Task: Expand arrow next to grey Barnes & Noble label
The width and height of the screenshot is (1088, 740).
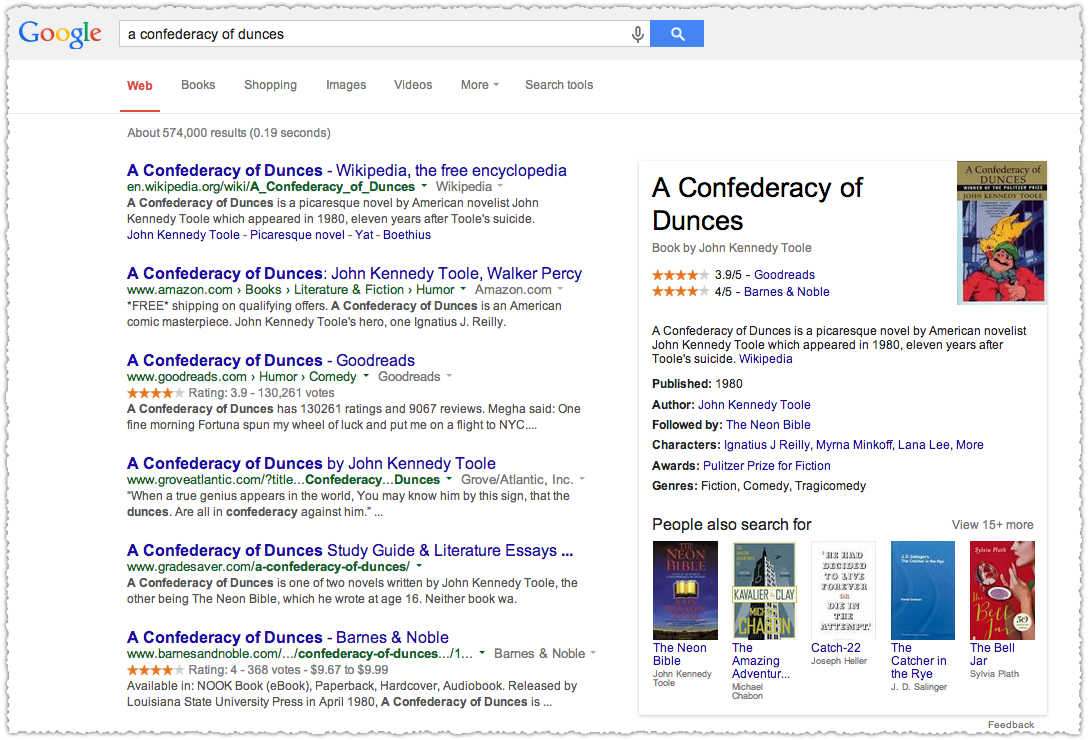Action: pyautogui.click(x=593, y=653)
